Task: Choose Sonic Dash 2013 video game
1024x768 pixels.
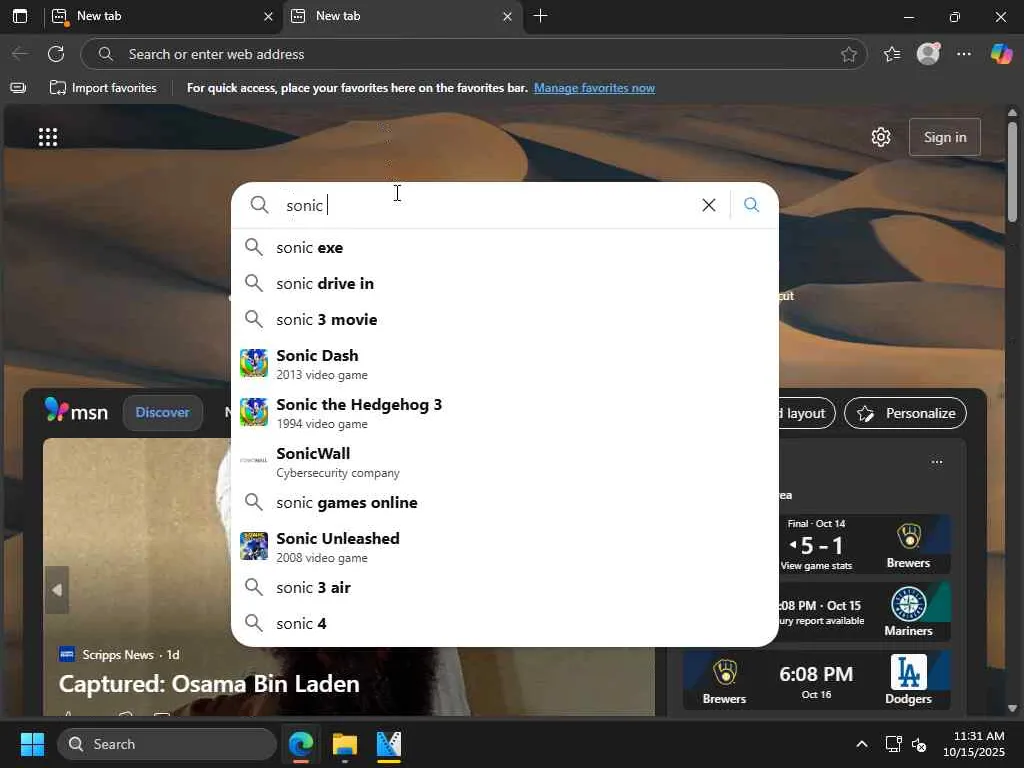Action: click(x=505, y=364)
